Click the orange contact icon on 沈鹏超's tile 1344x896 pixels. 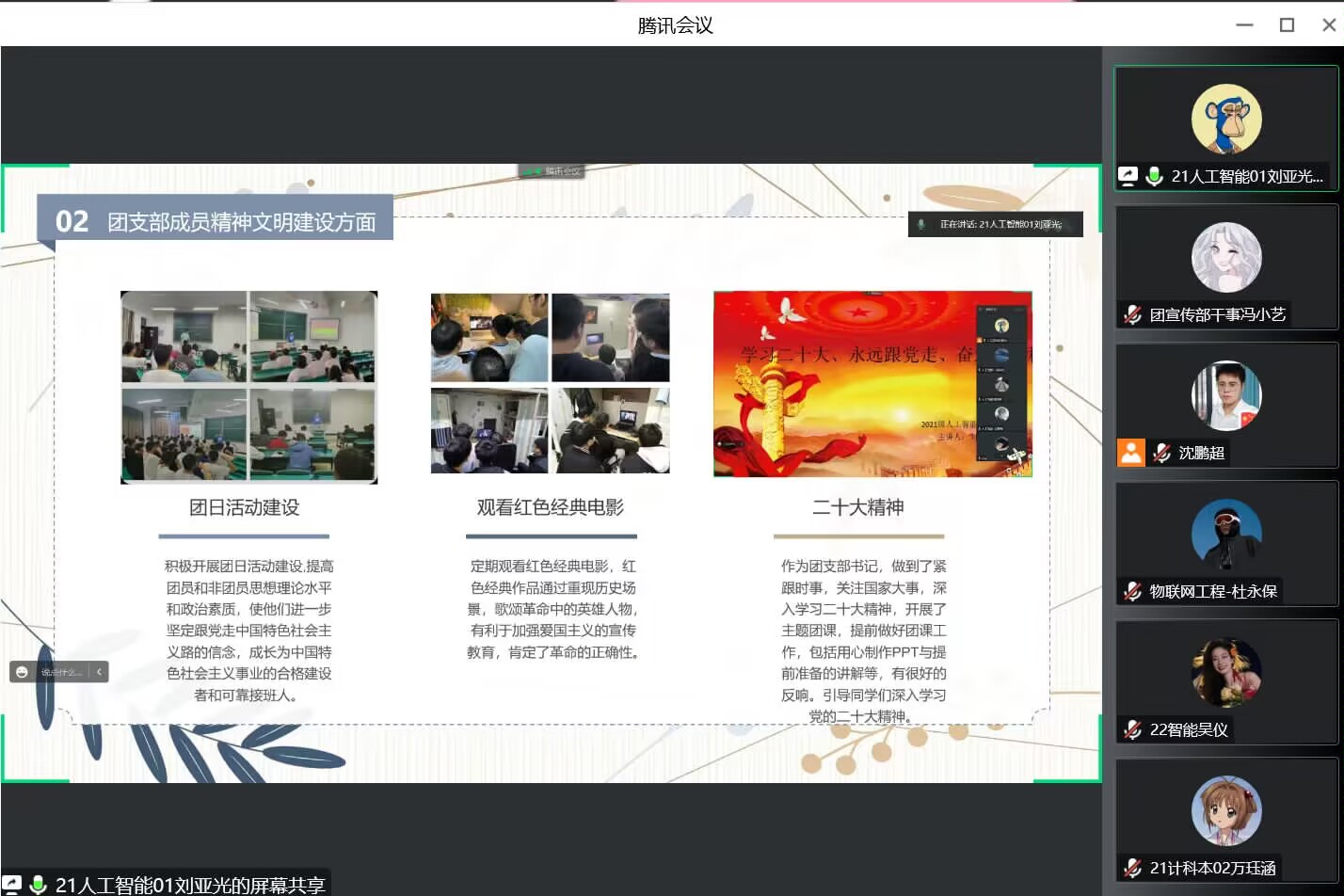(x=1131, y=453)
